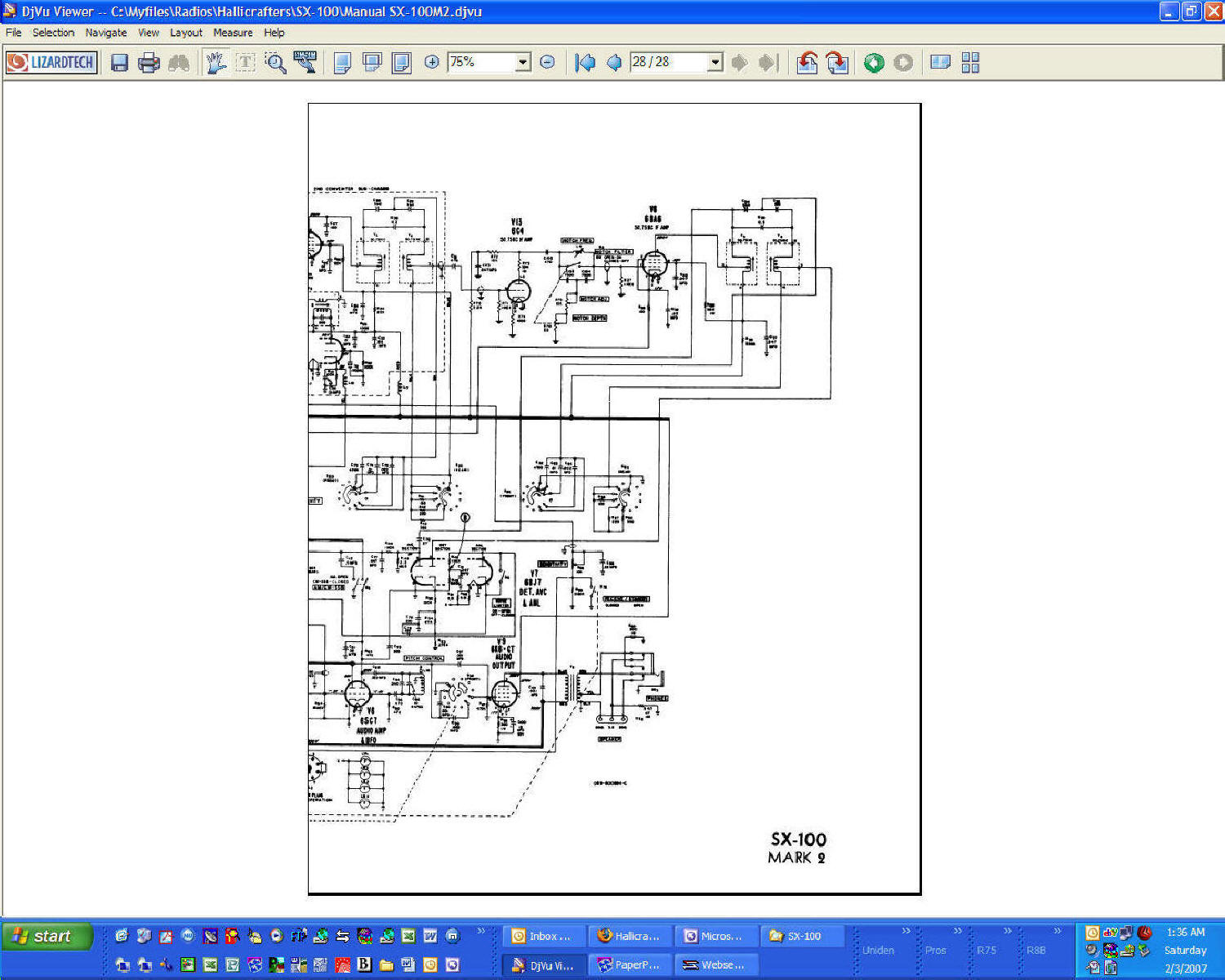Open the Measure menu
This screenshot has height=980, width=1225.
(x=233, y=33)
